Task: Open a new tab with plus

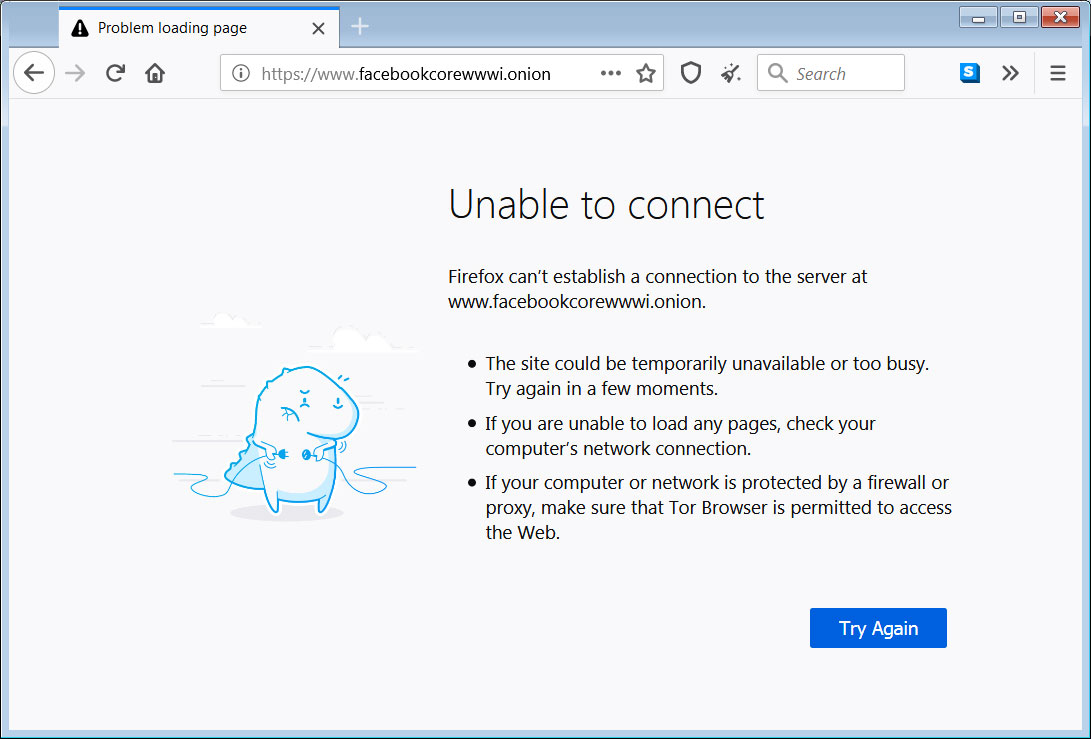Action: [360, 26]
